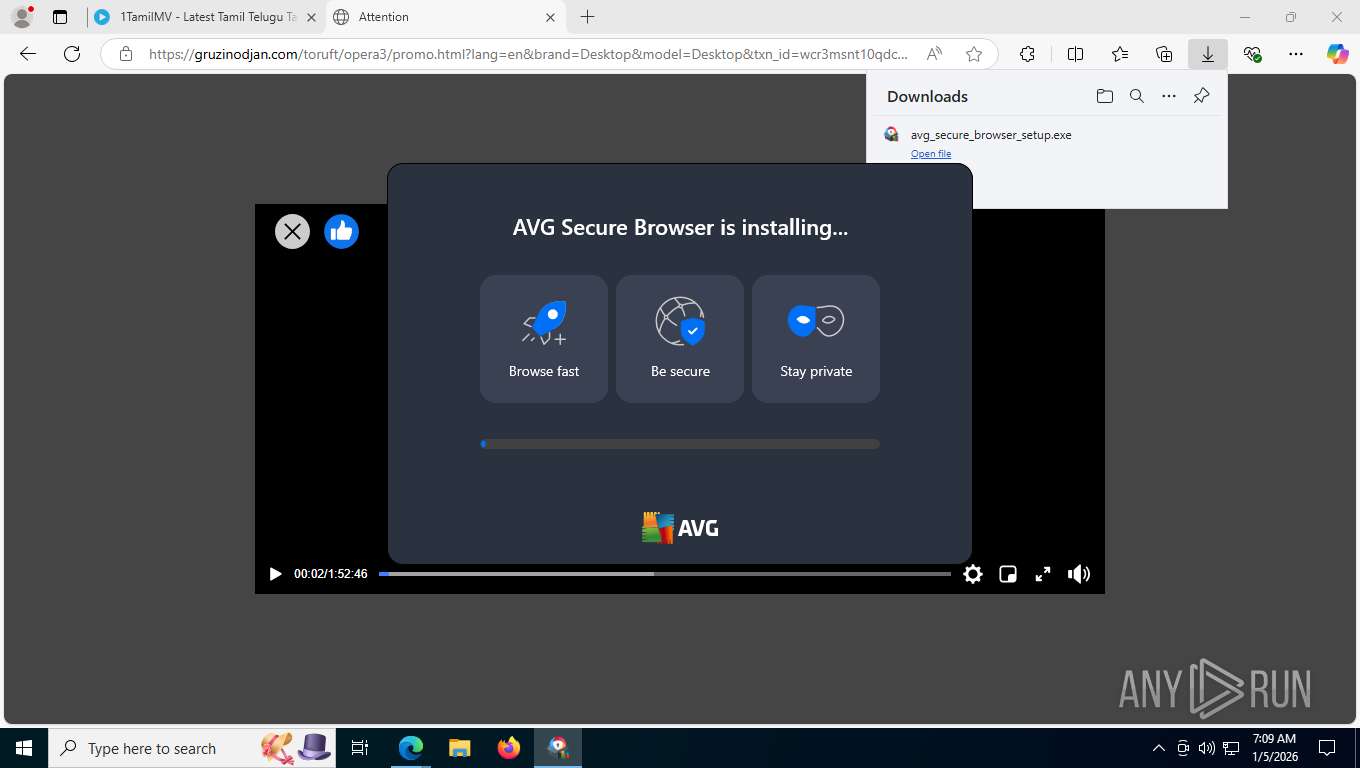1360x768 pixels.
Task: Show hidden system tray icons
Action: 1159,748
